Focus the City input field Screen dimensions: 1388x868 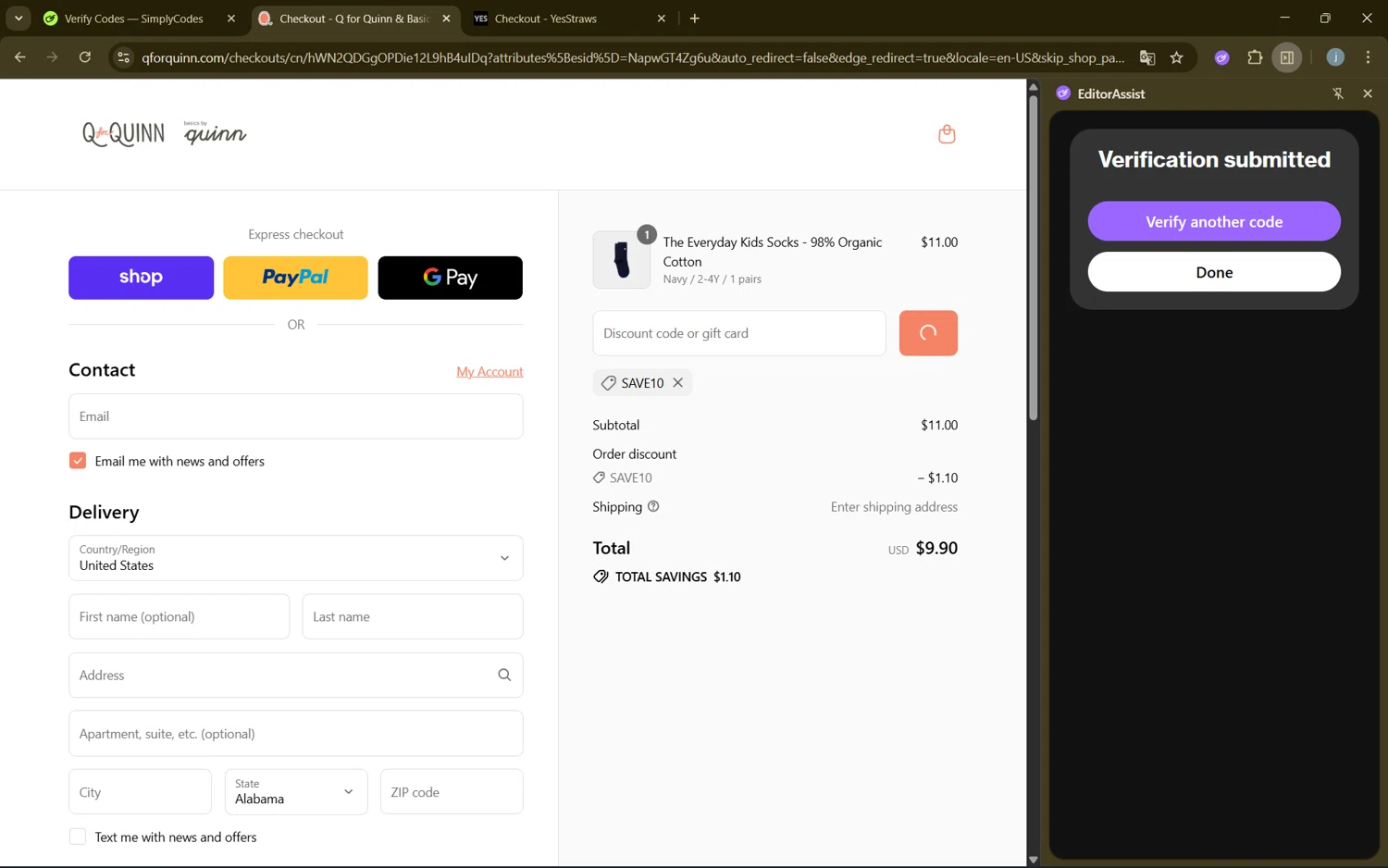click(141, 792)
